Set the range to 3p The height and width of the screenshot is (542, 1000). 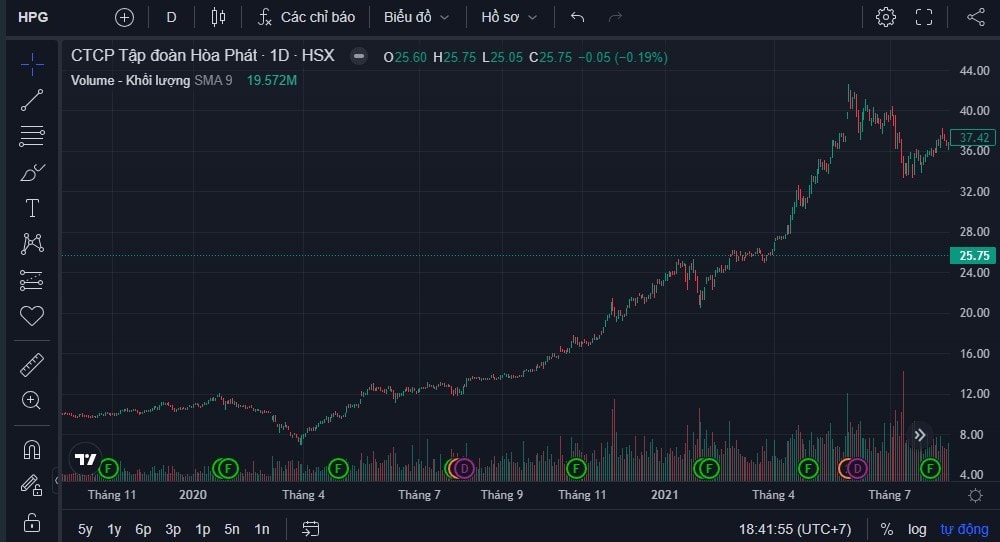[173, 529]
